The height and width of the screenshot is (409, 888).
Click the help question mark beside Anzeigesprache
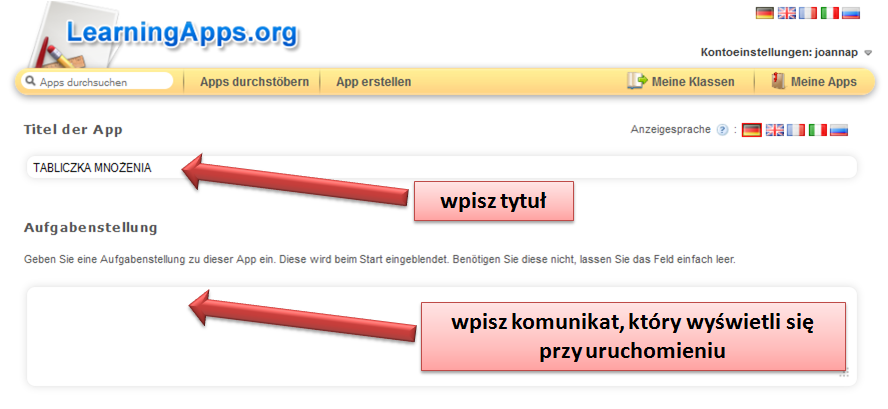pyautogui.click(x=723, y=130)
